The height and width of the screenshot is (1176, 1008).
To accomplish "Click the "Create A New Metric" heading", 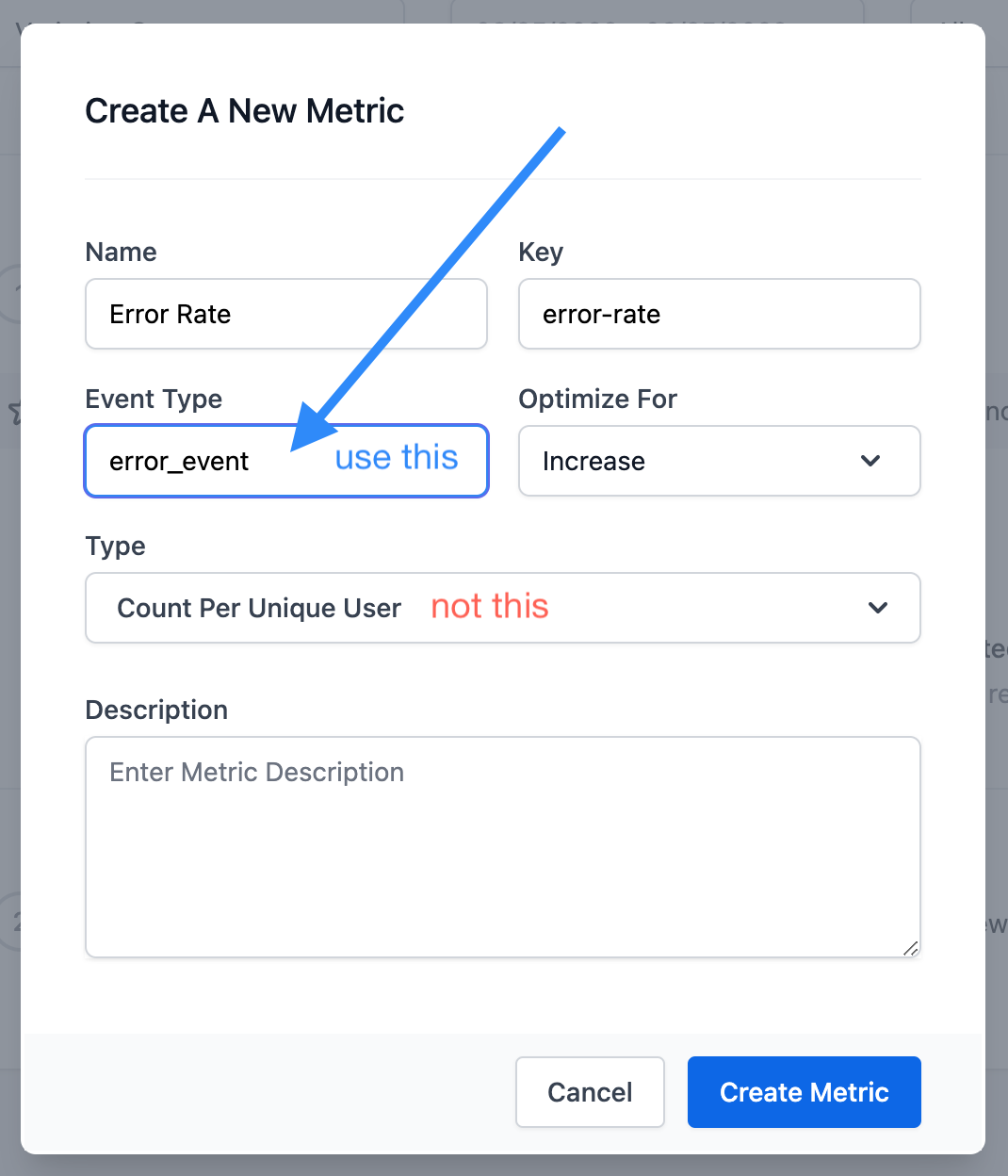I will pos(244,111).
